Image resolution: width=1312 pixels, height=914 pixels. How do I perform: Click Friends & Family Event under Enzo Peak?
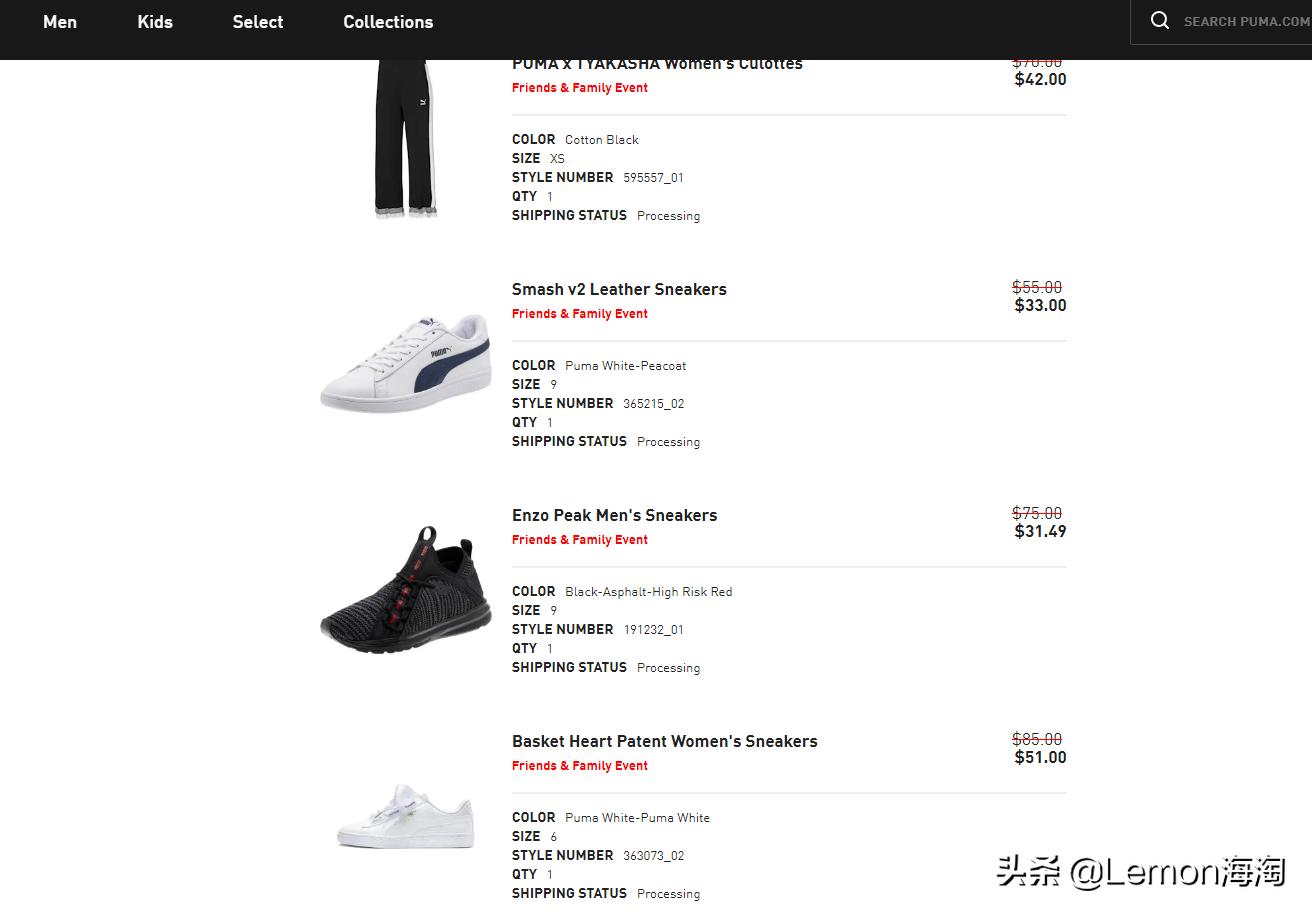pos(580,540)
